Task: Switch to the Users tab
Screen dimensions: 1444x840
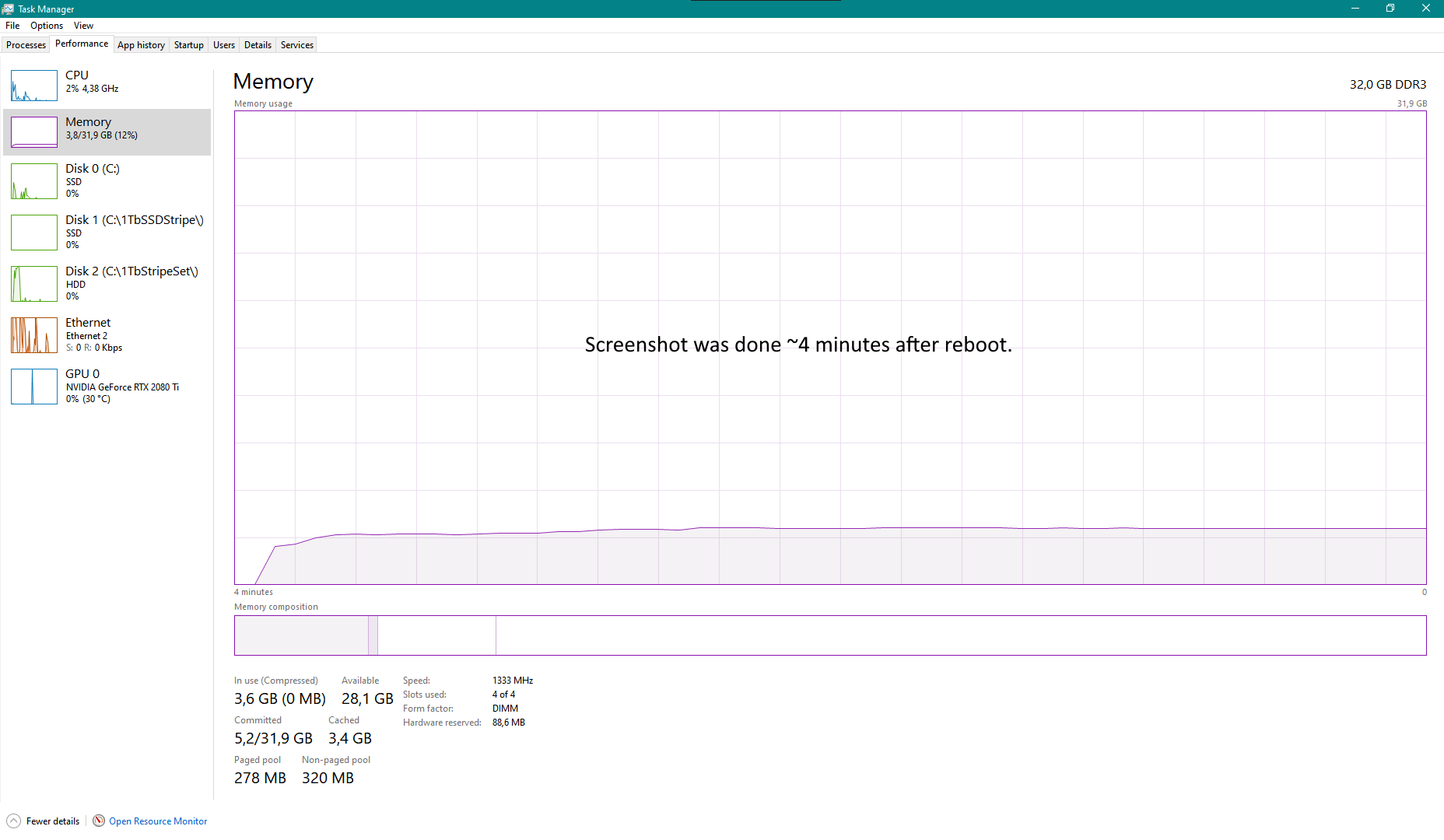Action: [223, 45]
